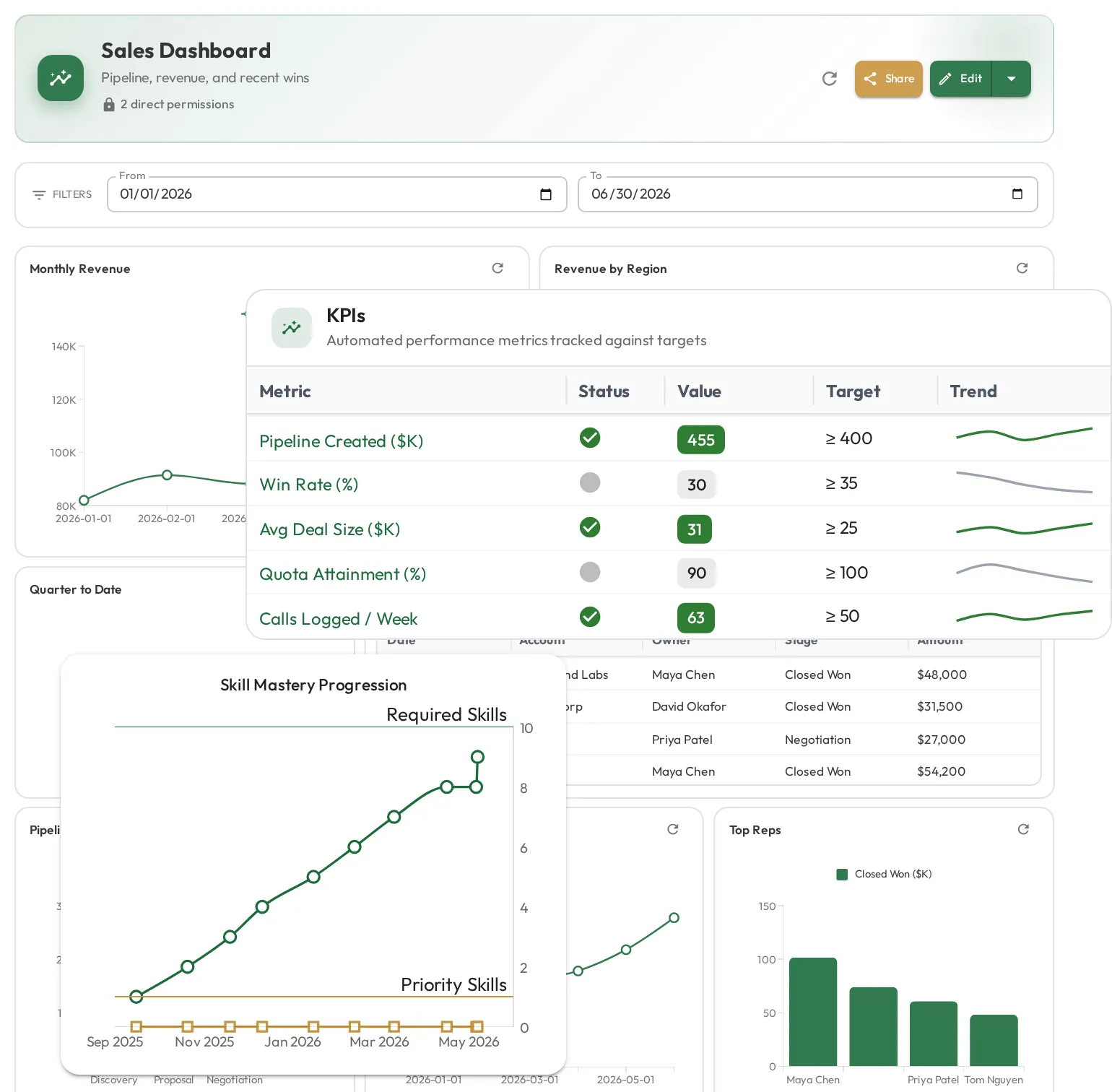Refresh the Revenue by Region chart

(x=1022, y=268)
